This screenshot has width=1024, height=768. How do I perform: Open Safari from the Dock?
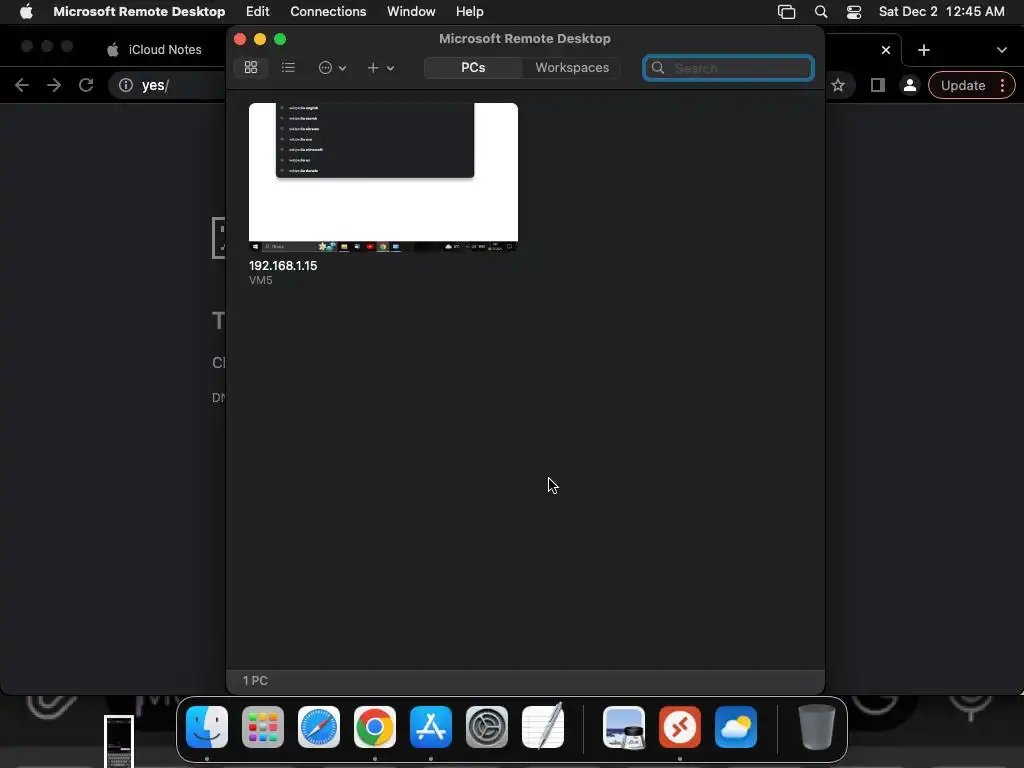(x=319, y=727)
